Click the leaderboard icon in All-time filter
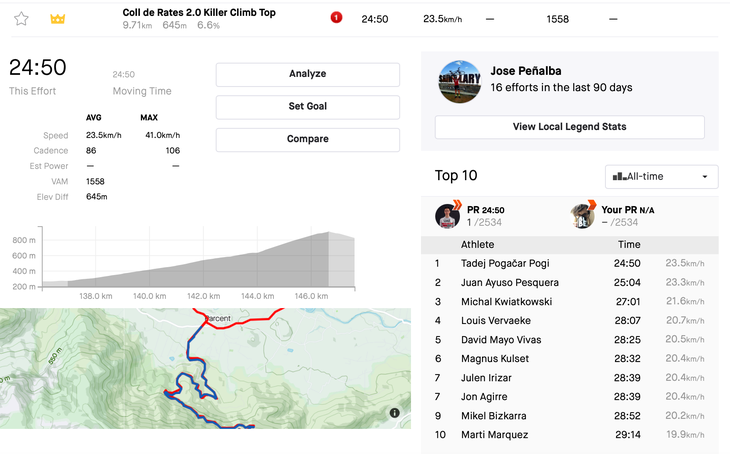The width and height of the screenshot is (730, 454). coord(619,177)
